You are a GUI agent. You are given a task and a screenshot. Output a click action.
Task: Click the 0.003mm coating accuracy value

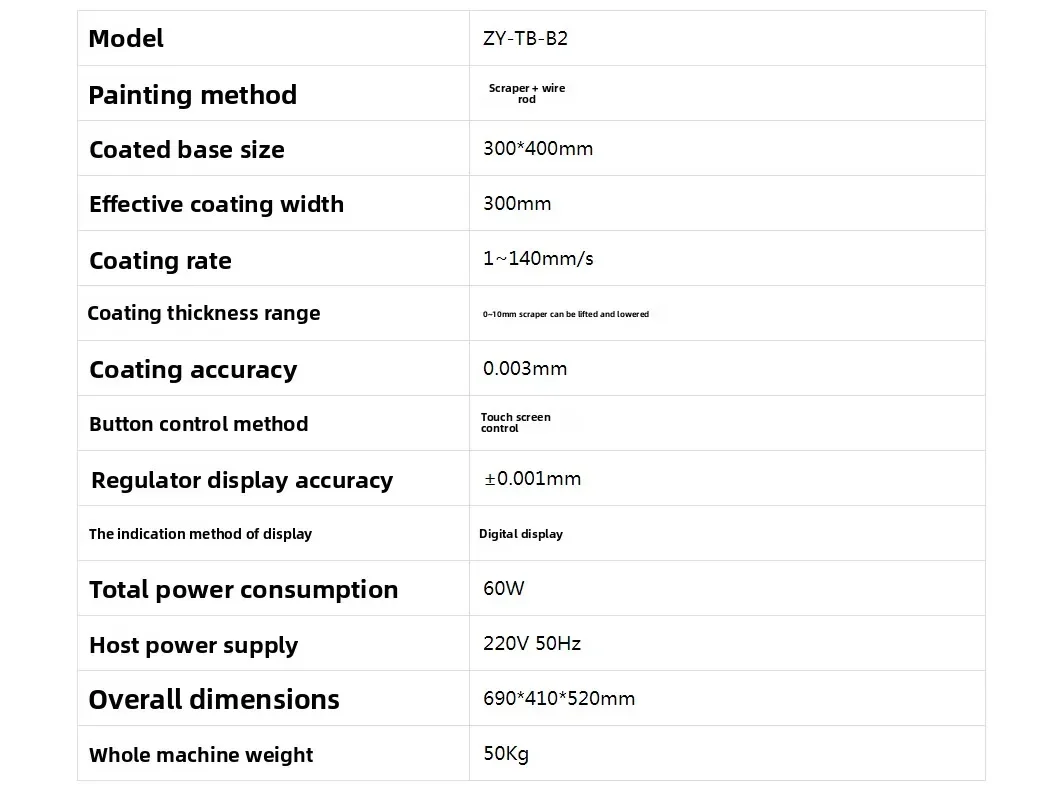point(524,369)
